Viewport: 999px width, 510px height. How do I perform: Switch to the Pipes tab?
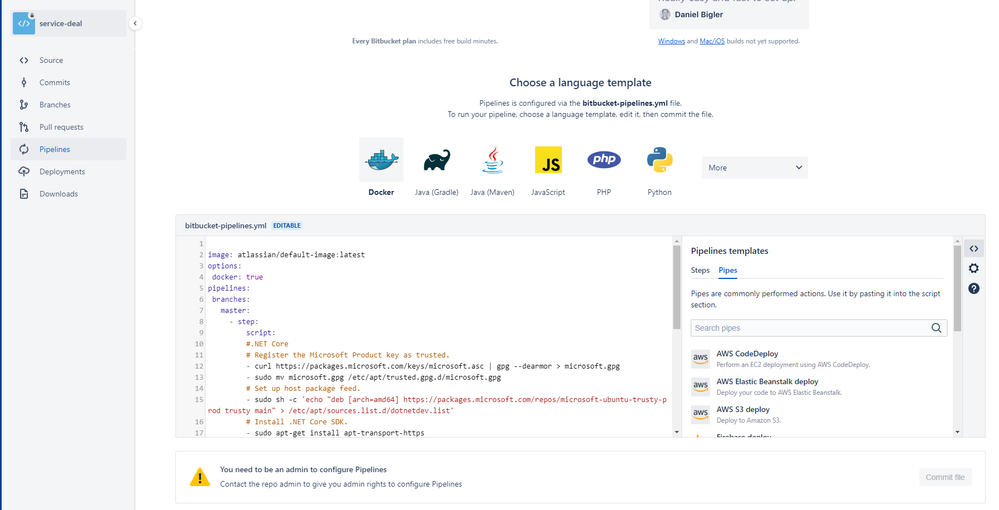click(728, 270)
